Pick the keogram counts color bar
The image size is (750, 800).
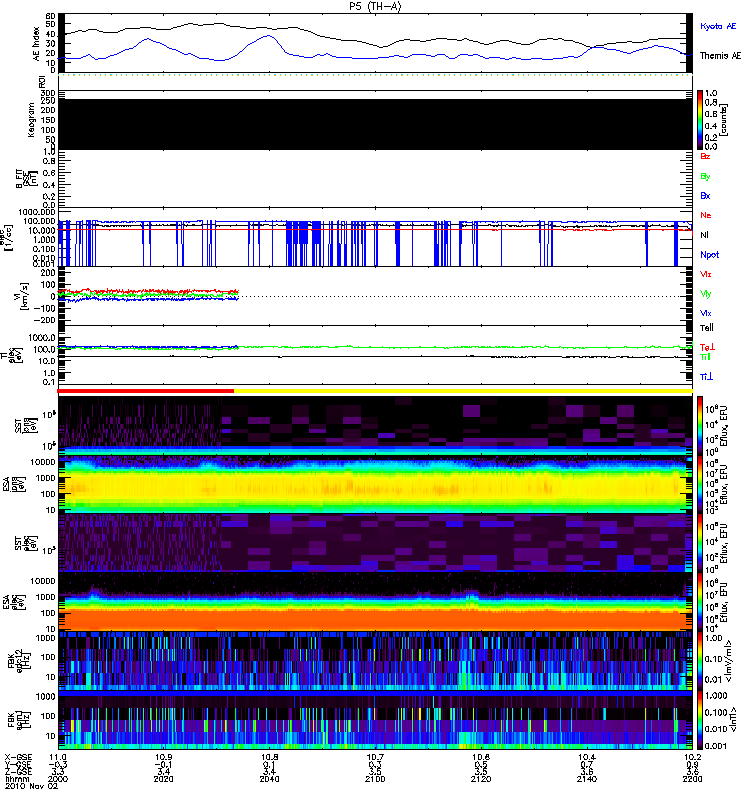700,120
